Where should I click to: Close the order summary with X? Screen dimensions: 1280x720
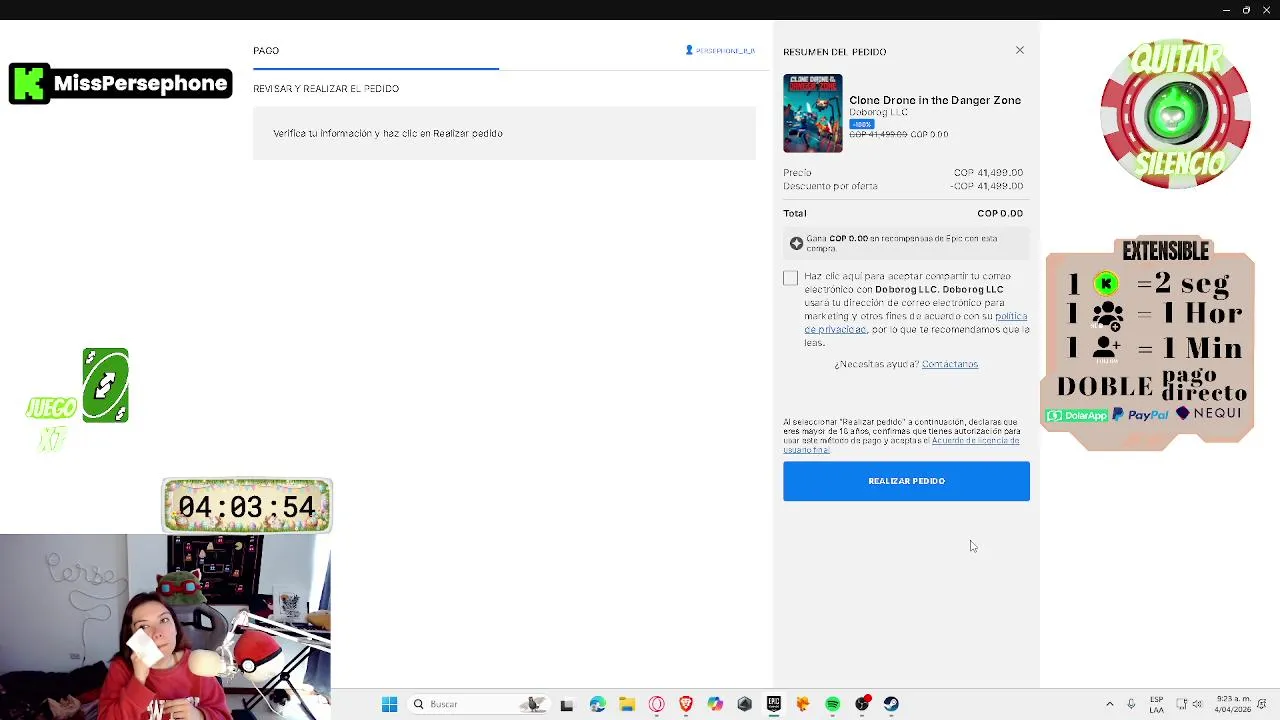[1020, 50]
